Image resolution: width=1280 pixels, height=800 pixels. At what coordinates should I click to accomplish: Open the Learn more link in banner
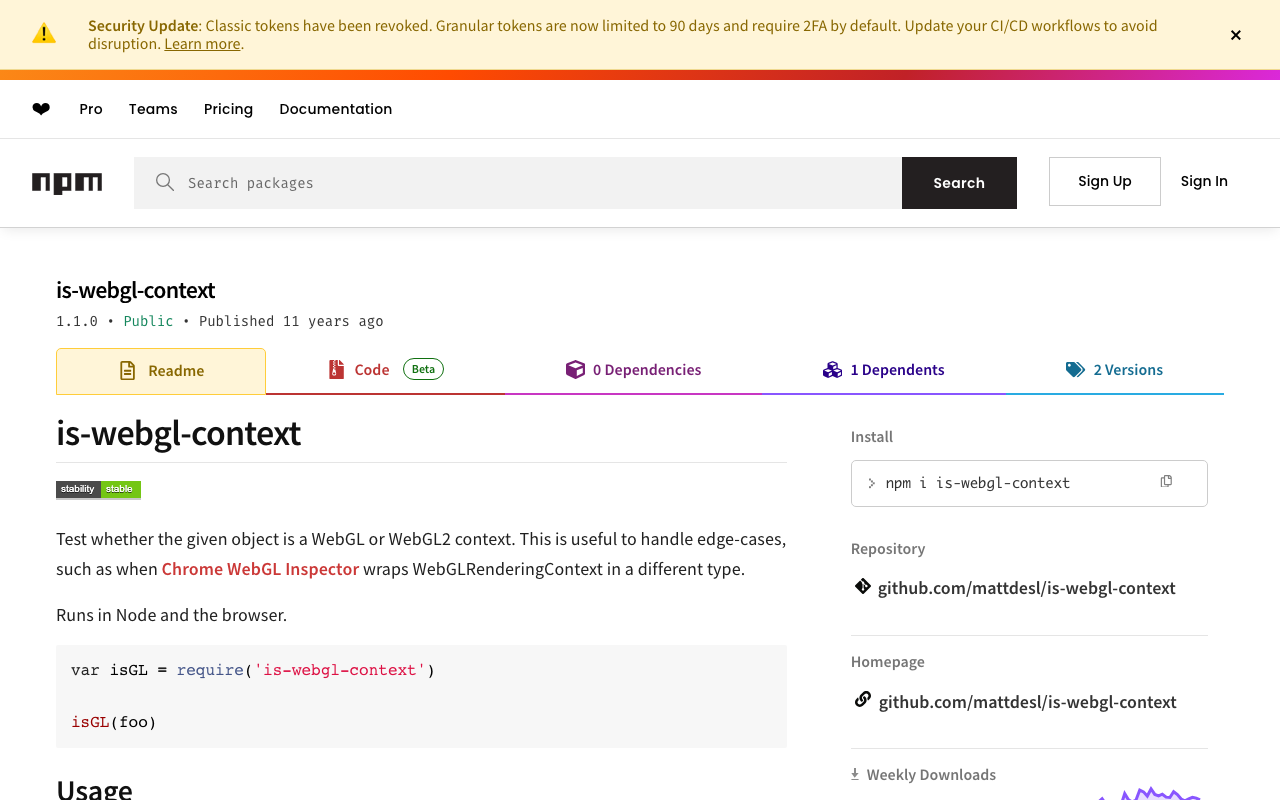point(202,44)
